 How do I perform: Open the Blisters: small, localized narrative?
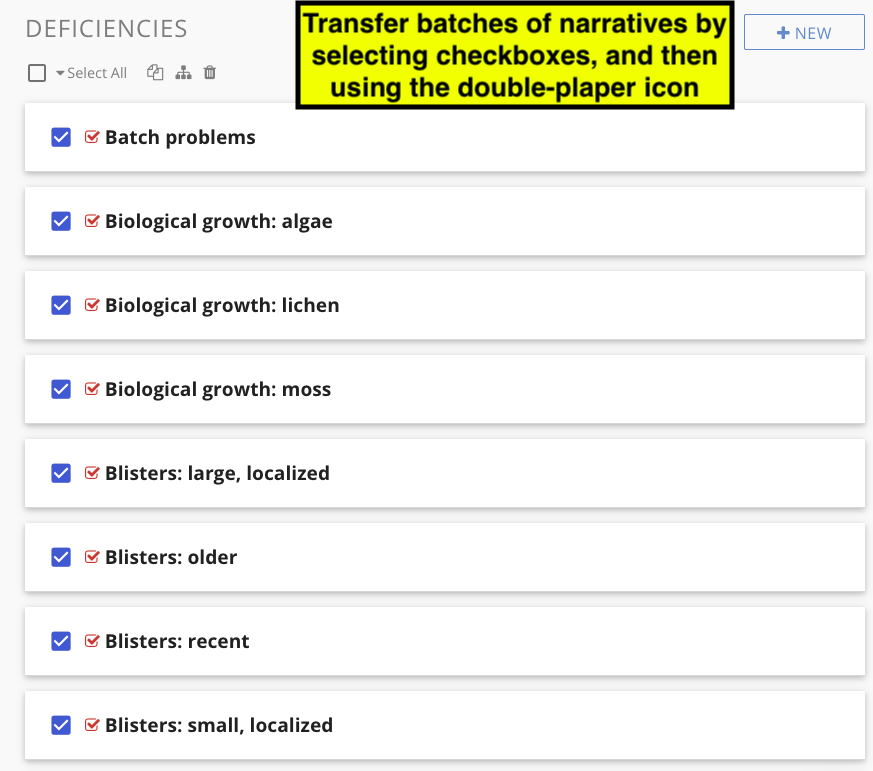click(219, 725)
